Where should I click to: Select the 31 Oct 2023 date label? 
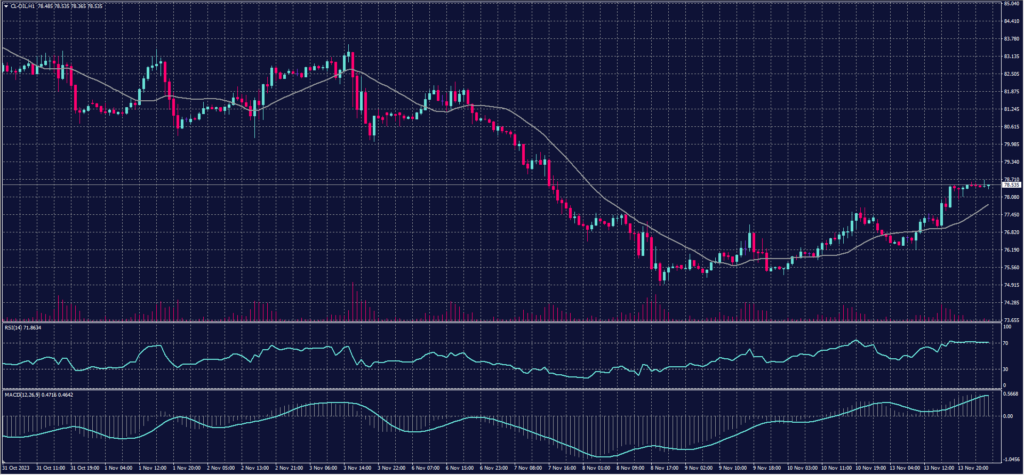click(x=17, y=467)
